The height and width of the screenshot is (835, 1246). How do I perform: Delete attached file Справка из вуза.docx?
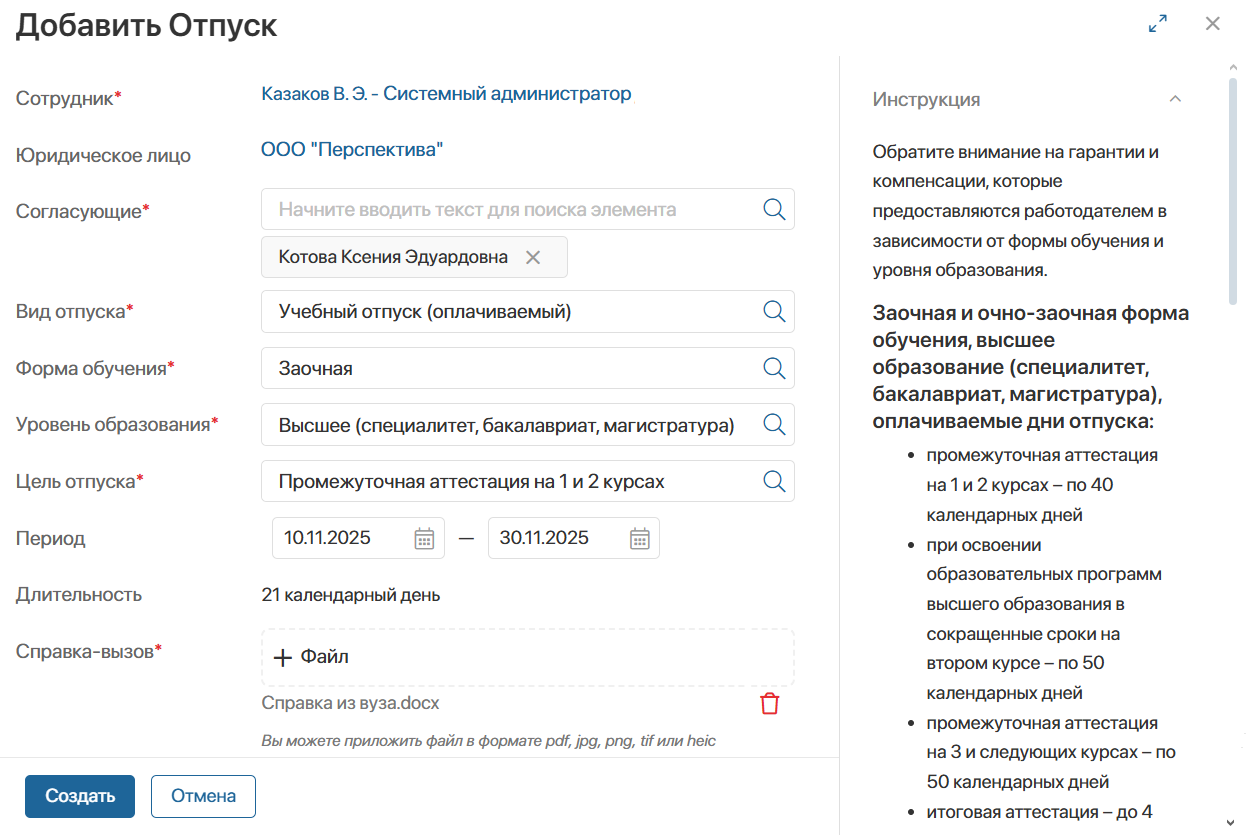click(769, 704)
